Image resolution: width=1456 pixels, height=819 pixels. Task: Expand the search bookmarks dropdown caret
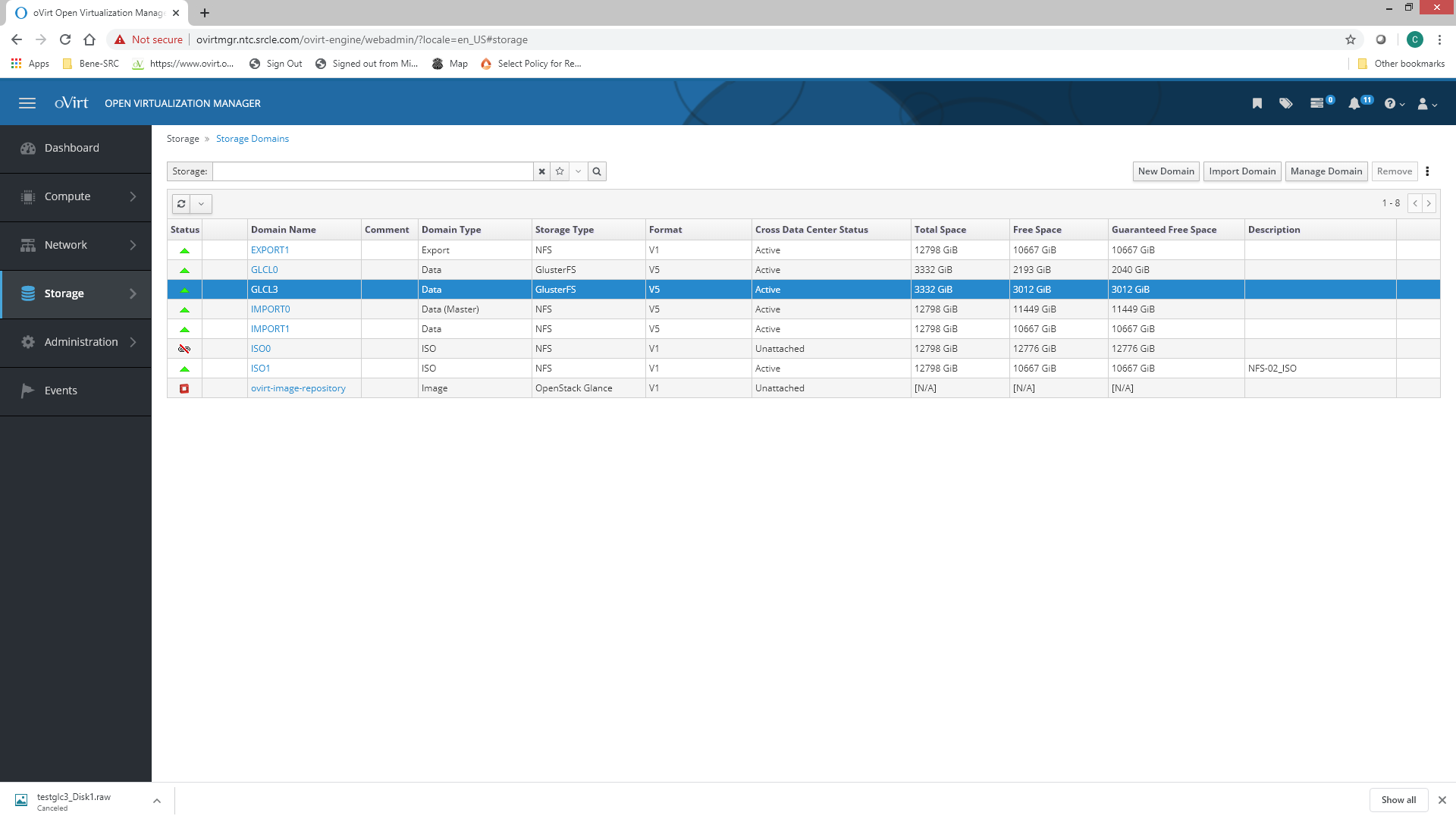pos(578,171)
